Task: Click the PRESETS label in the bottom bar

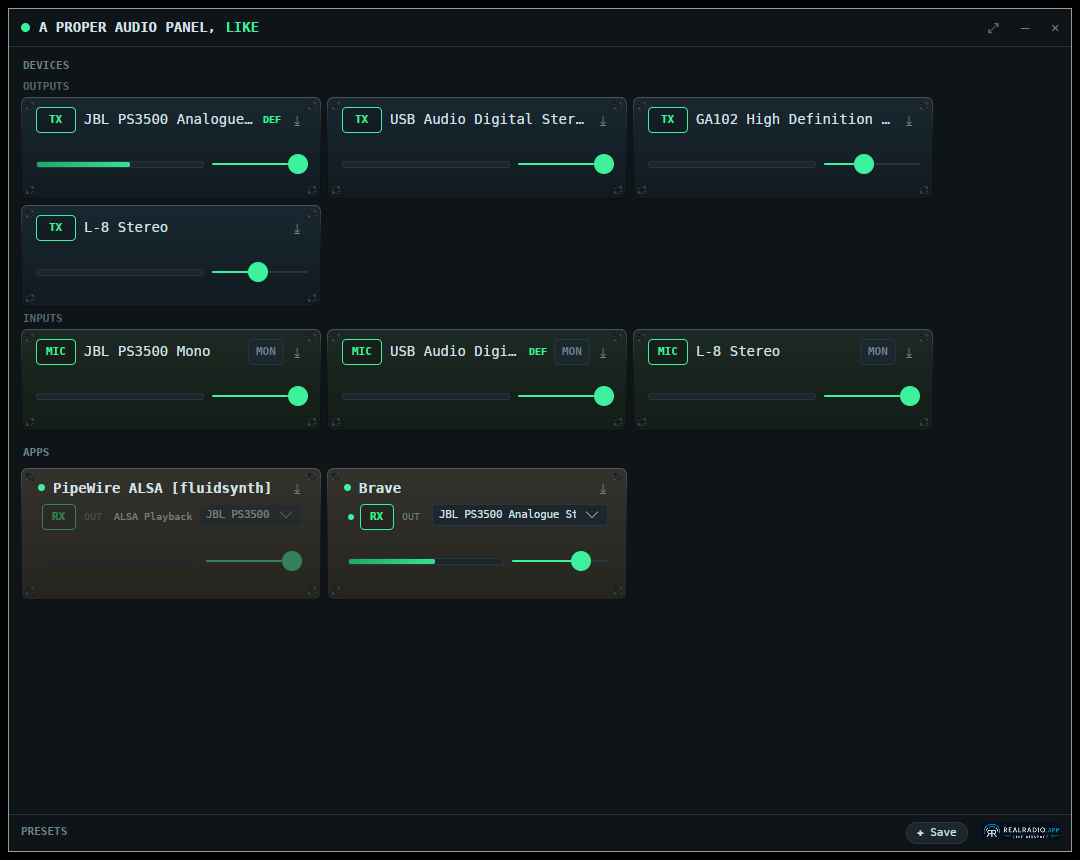Action: [x=44, y=831]
